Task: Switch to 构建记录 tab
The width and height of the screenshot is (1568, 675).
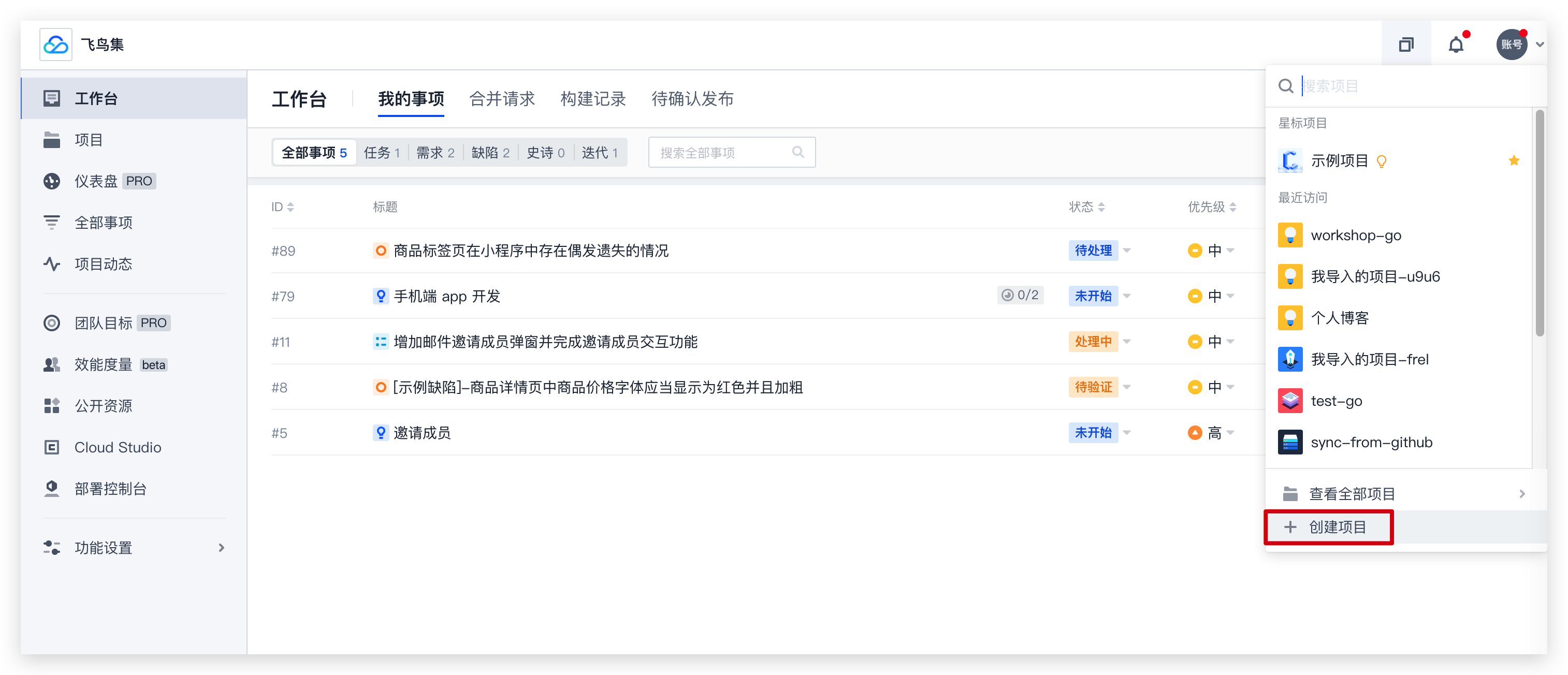Action: pyautogui.click(x=593, y=98)
